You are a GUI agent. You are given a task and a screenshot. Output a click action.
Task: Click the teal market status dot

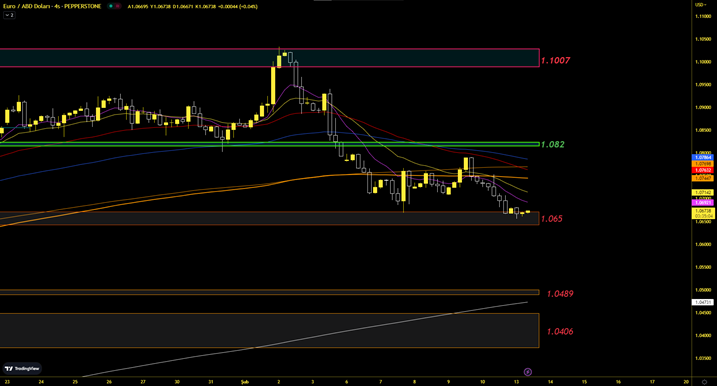pos(111,6)
